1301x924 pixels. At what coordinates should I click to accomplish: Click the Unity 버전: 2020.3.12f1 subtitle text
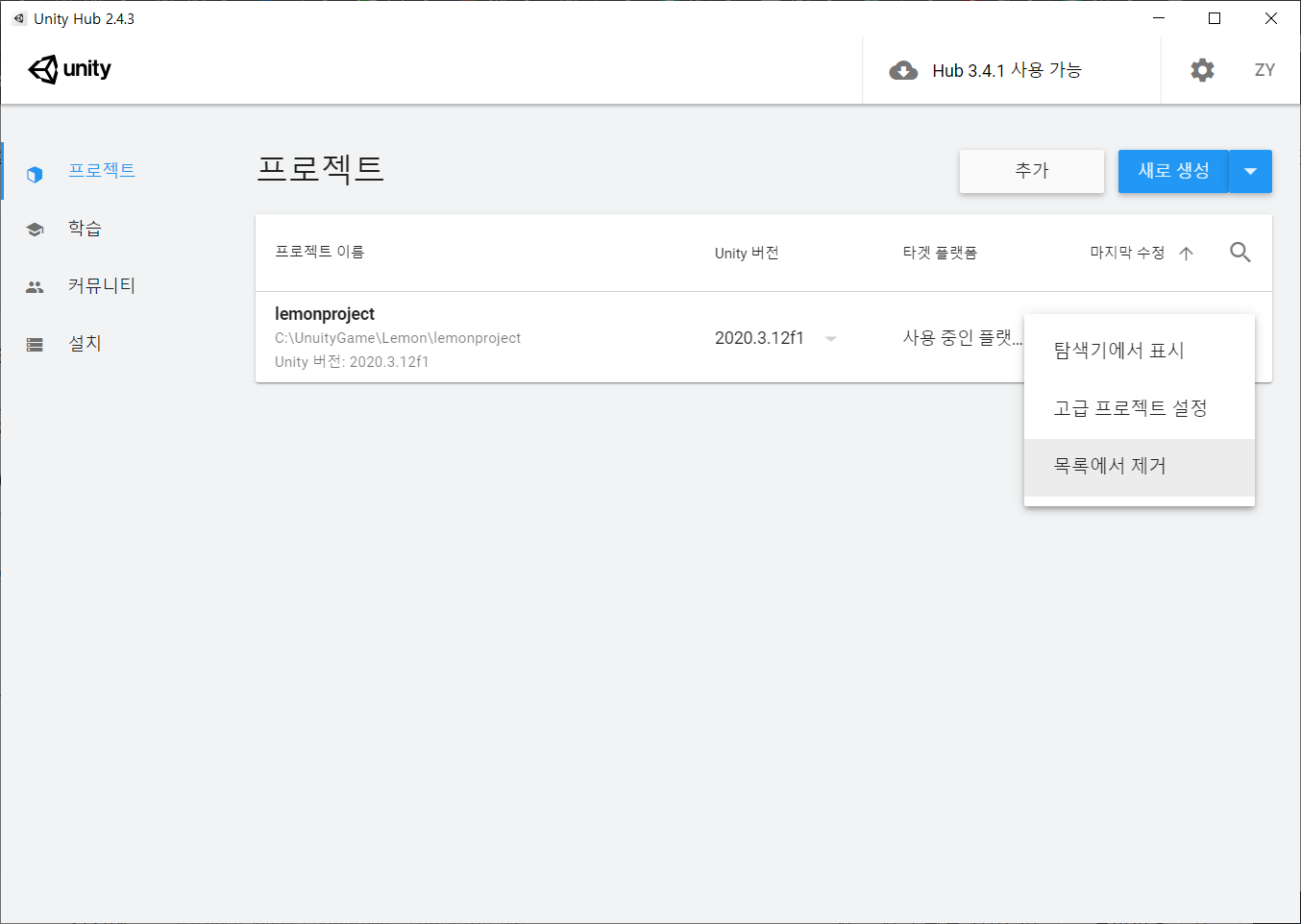point(352,362)
